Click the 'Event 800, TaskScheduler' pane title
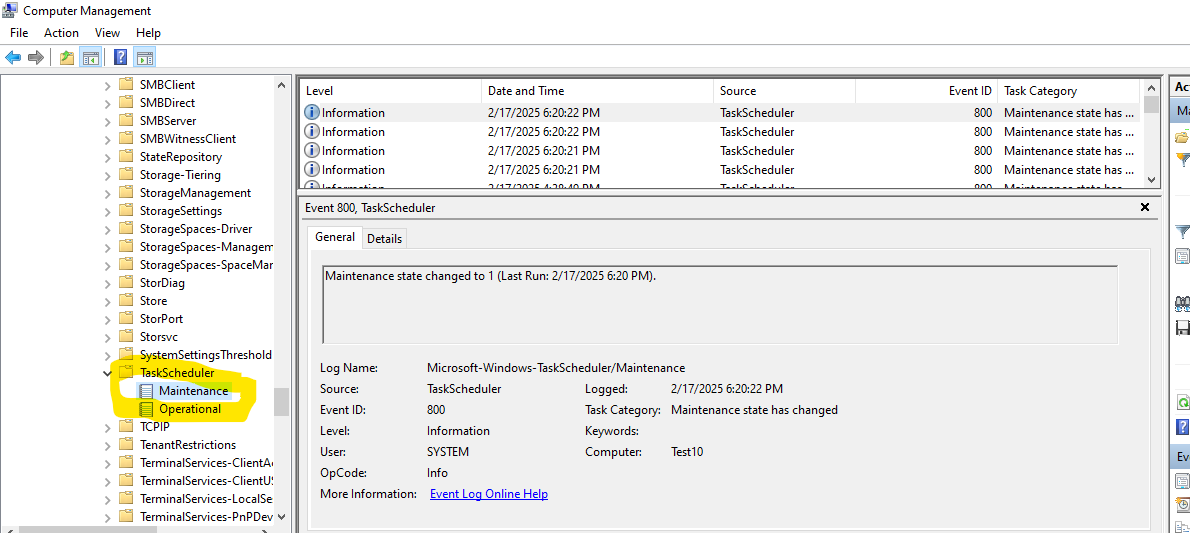1190x533 pixels. (370, 207)
